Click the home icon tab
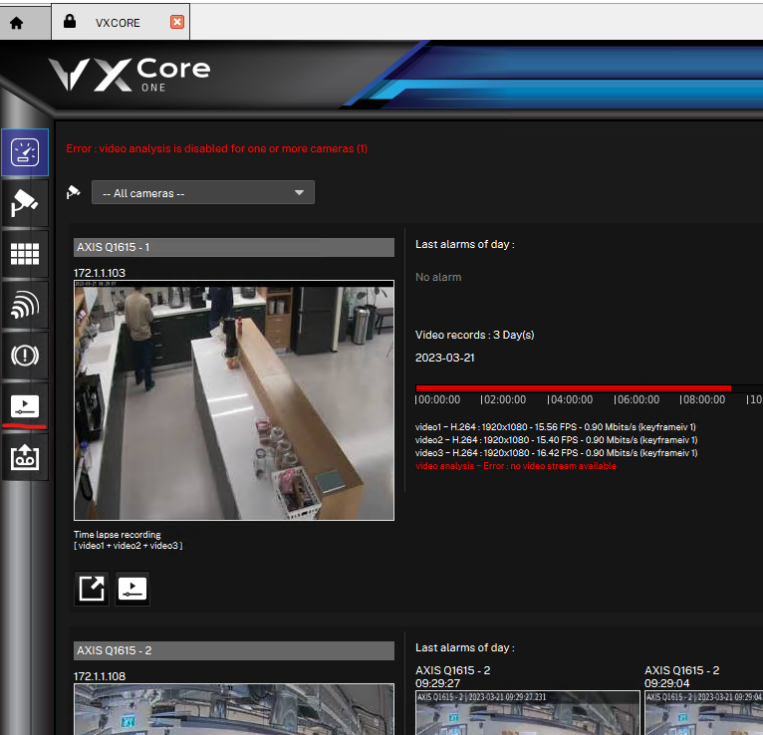 point(17,23)
